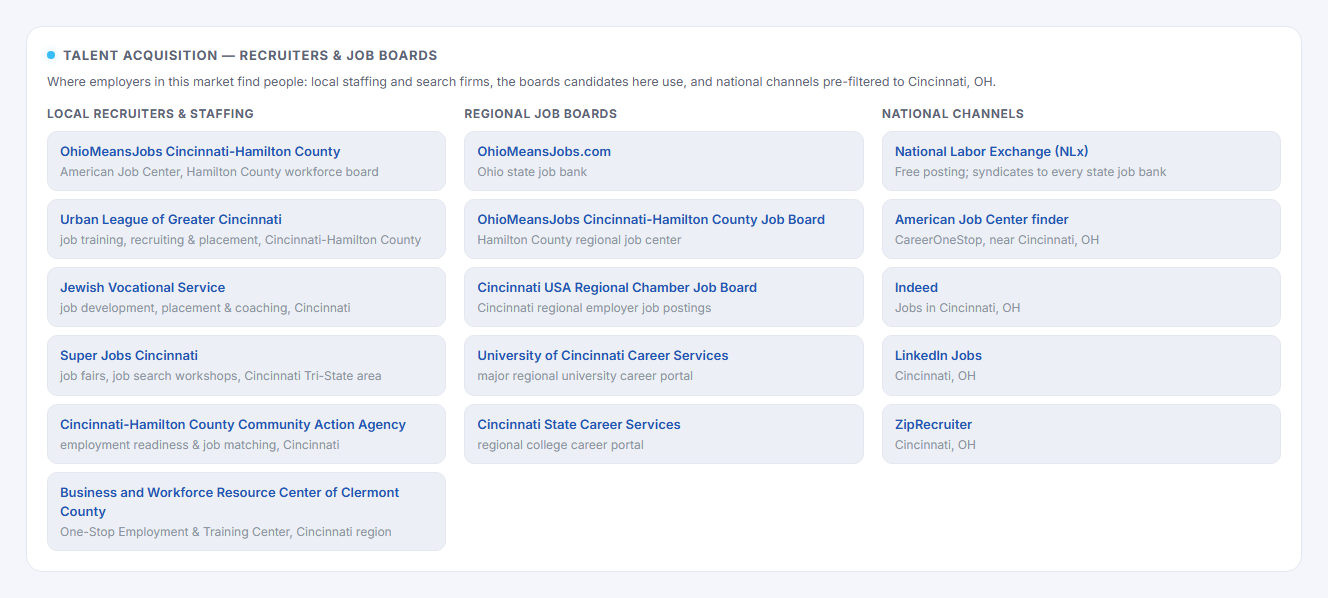Click 'Cincinnati regional employer job postings' text
The height and width of the screenshot is (598, 1328).
tap(594, 308)
